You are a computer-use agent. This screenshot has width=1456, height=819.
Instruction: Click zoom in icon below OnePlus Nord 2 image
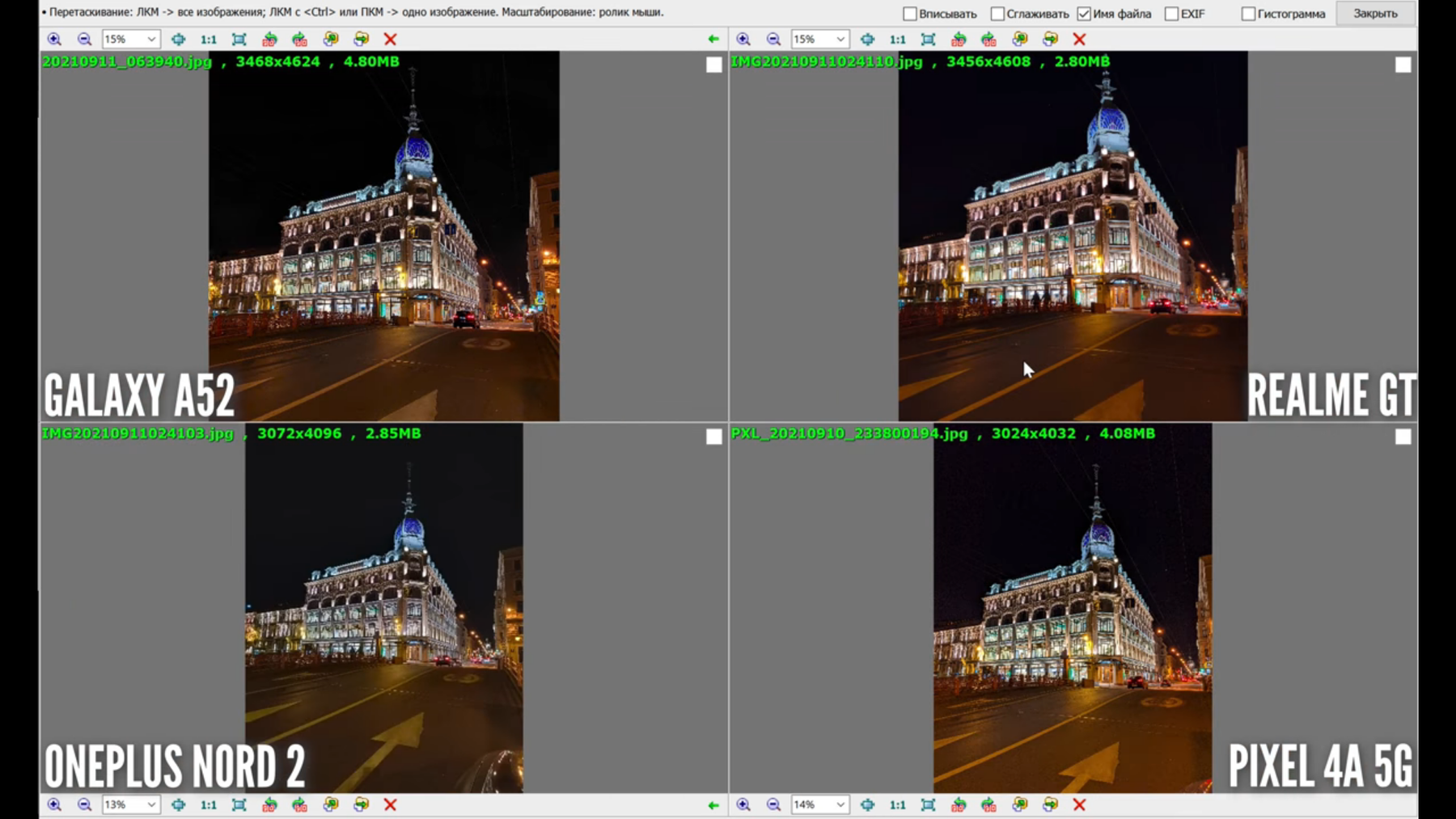[54, 804]
